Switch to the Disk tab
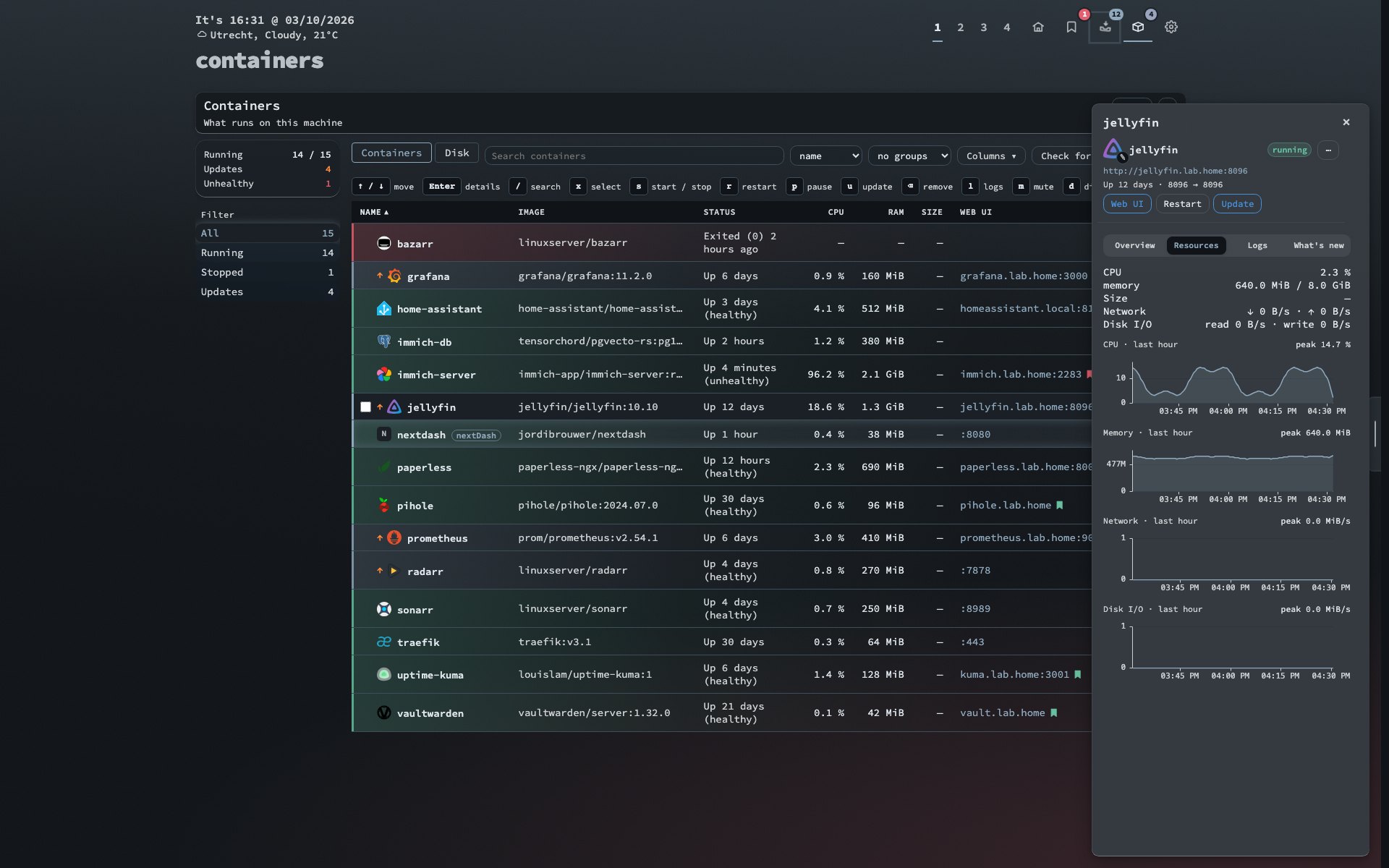This screenshot has width=1389, height=868. click(456, 153)
